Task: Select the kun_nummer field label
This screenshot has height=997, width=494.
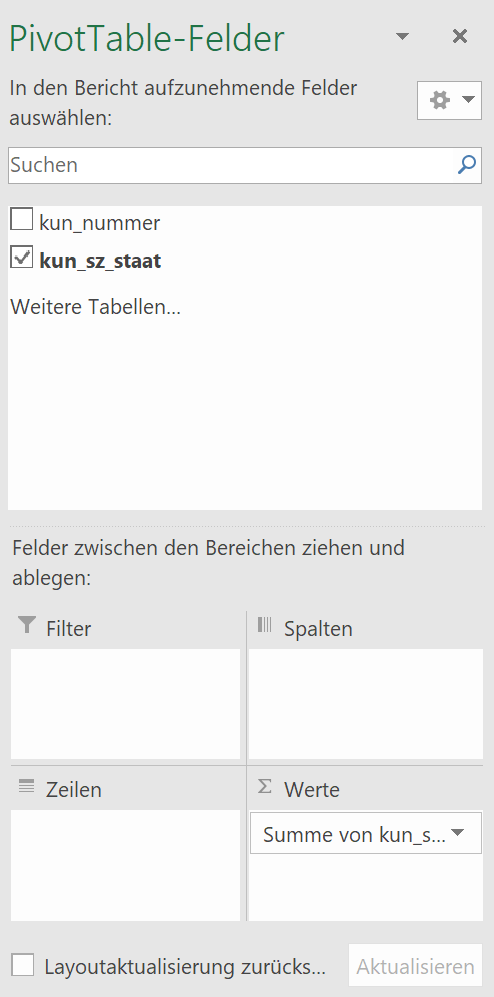Action: pos(100,223)
